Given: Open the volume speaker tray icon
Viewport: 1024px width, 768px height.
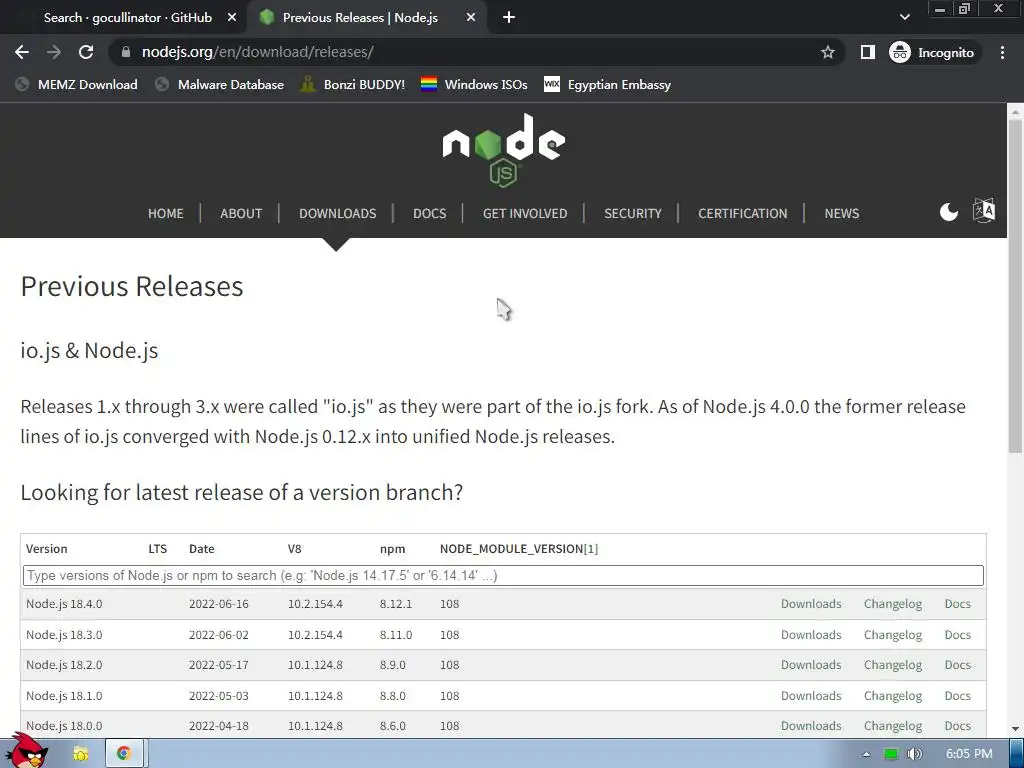Looking at the screenshot, I should [x=915, y=754].
